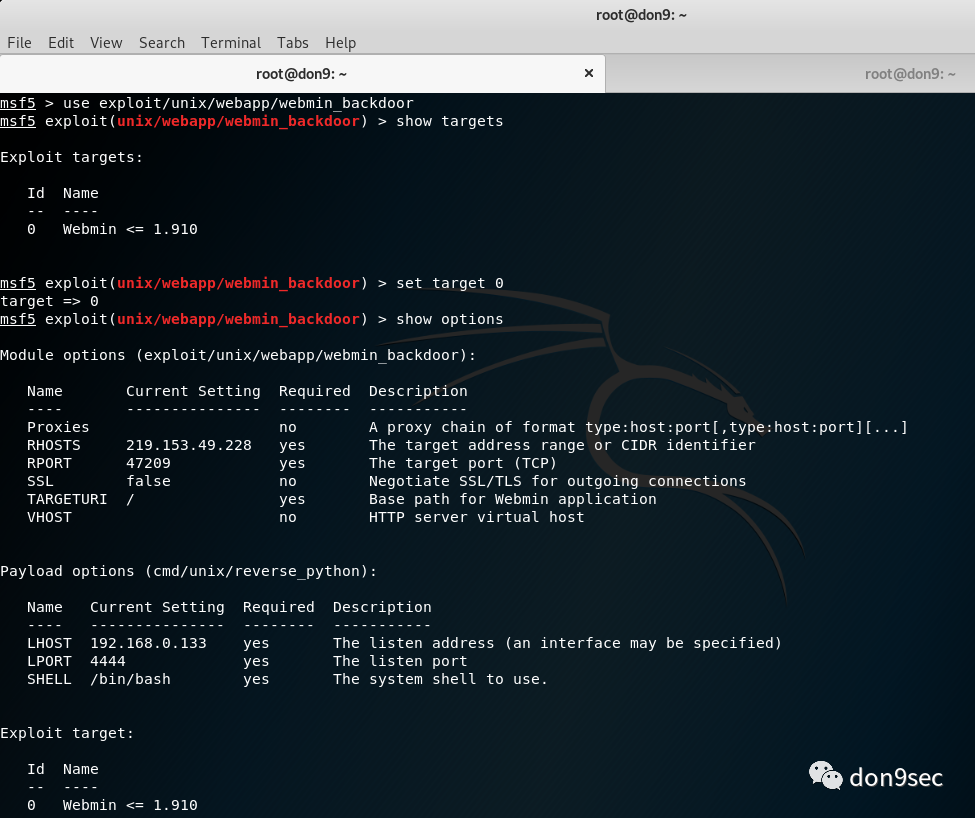The image size is (975, 818).
Task: Open the Help menu
Action: coord(340,43)
